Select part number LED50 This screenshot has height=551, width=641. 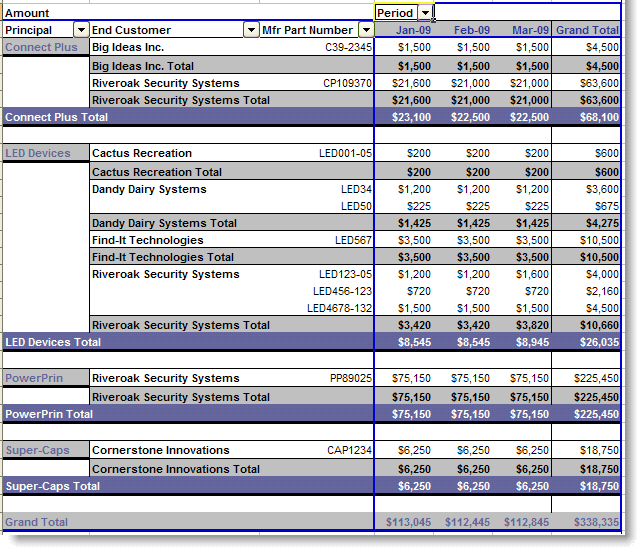(356, 206)
